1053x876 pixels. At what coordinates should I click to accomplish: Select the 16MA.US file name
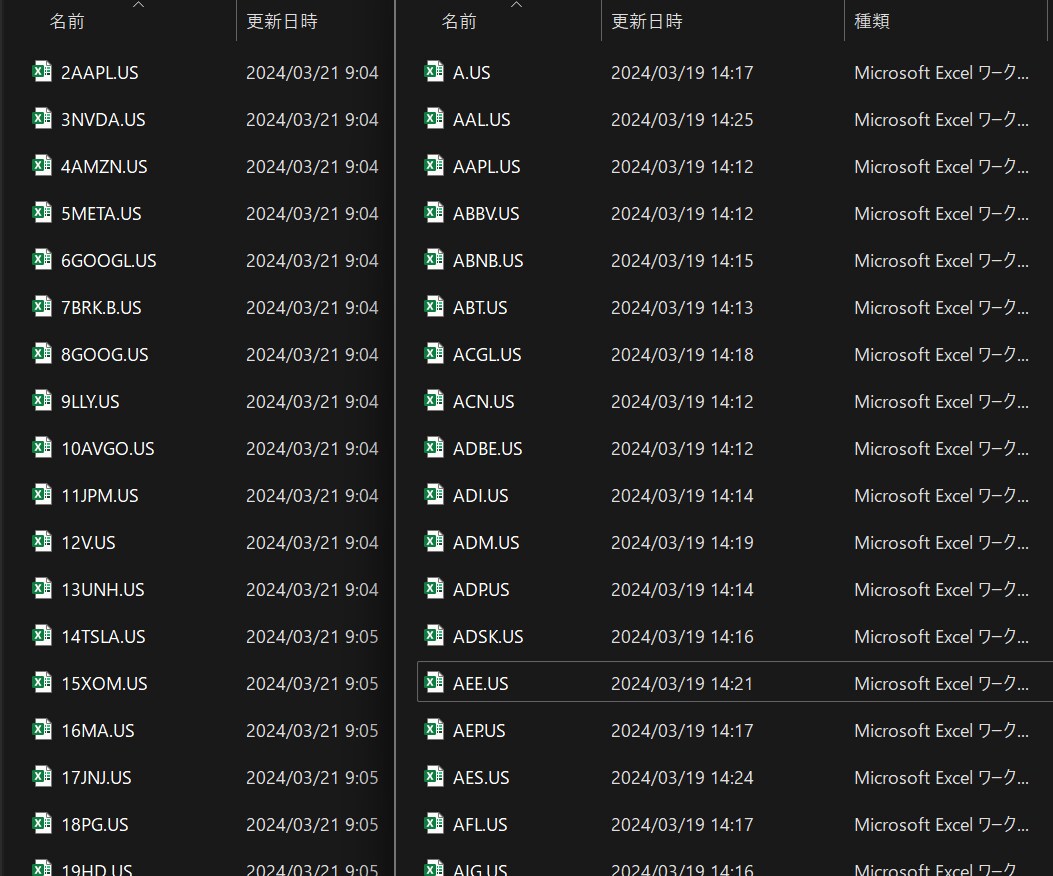(x=97, y=731)
